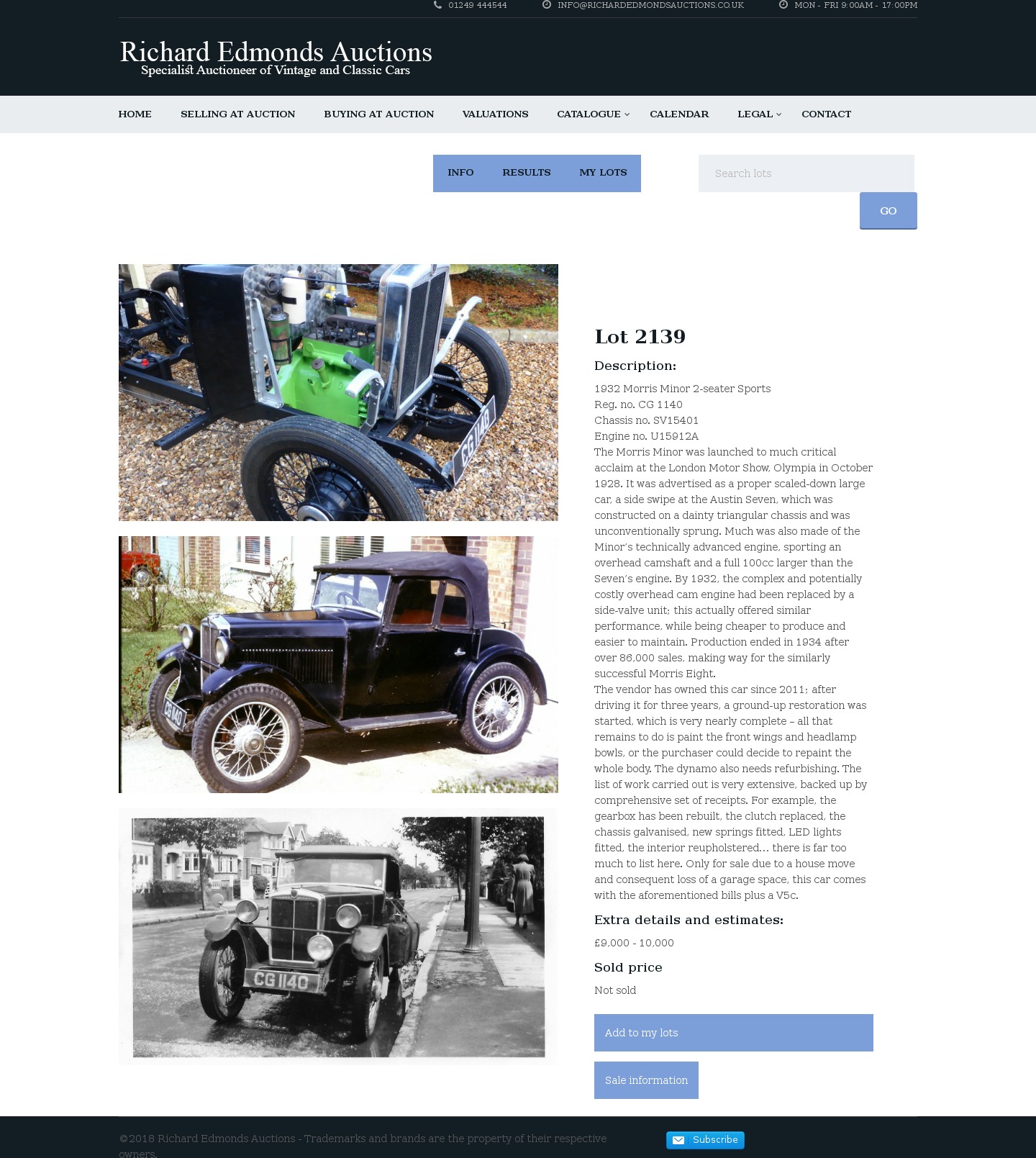Viewport: 1036px width, 1158px height.
Task: Click the 1932 Morris Minor 2-seater Sports title
Action: tap(682, 389)
